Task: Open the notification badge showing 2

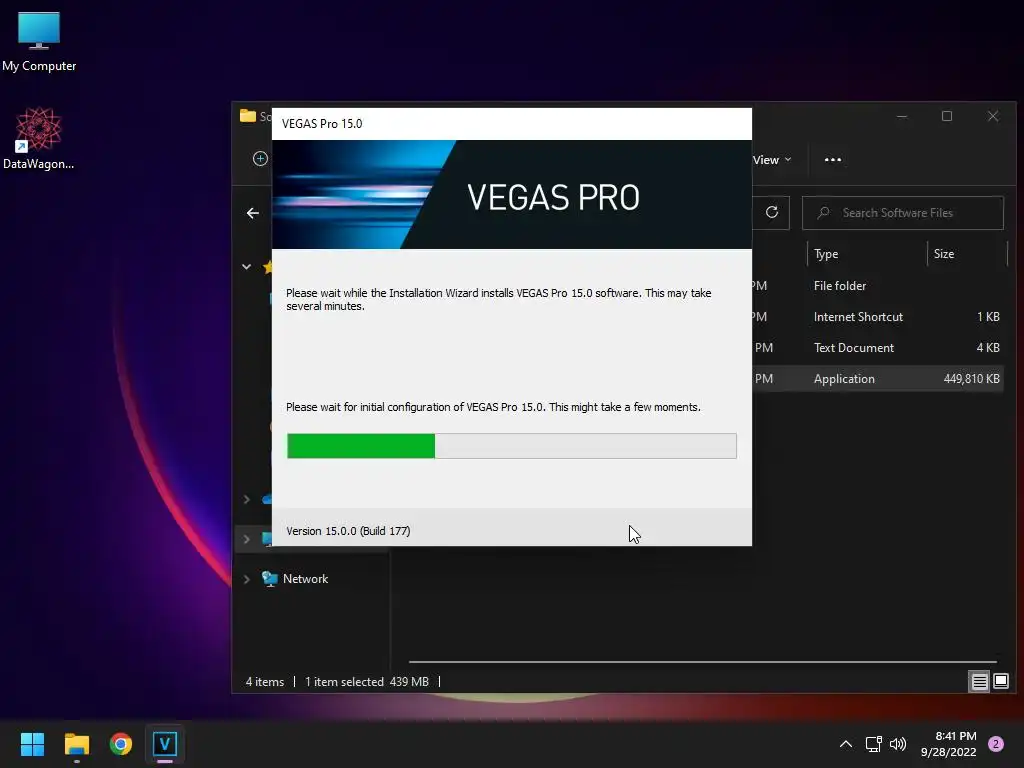Action: point(996,744)
